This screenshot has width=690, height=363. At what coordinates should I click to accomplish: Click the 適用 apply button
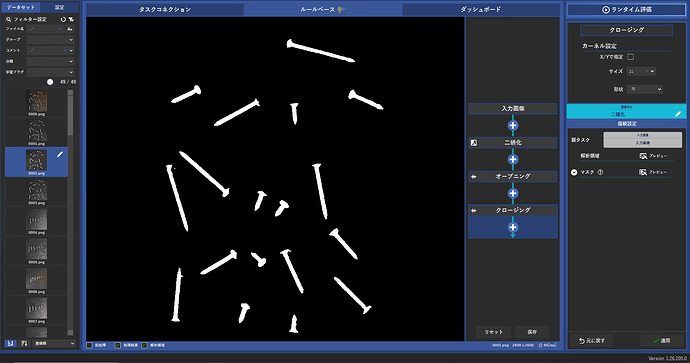point(662,341)
